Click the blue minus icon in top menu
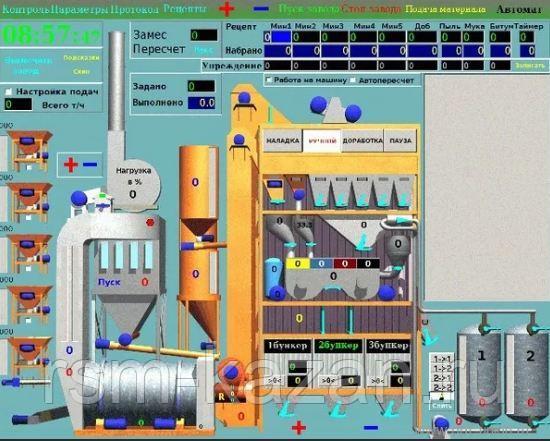This screenshot has width=550, height=441. 261,9
